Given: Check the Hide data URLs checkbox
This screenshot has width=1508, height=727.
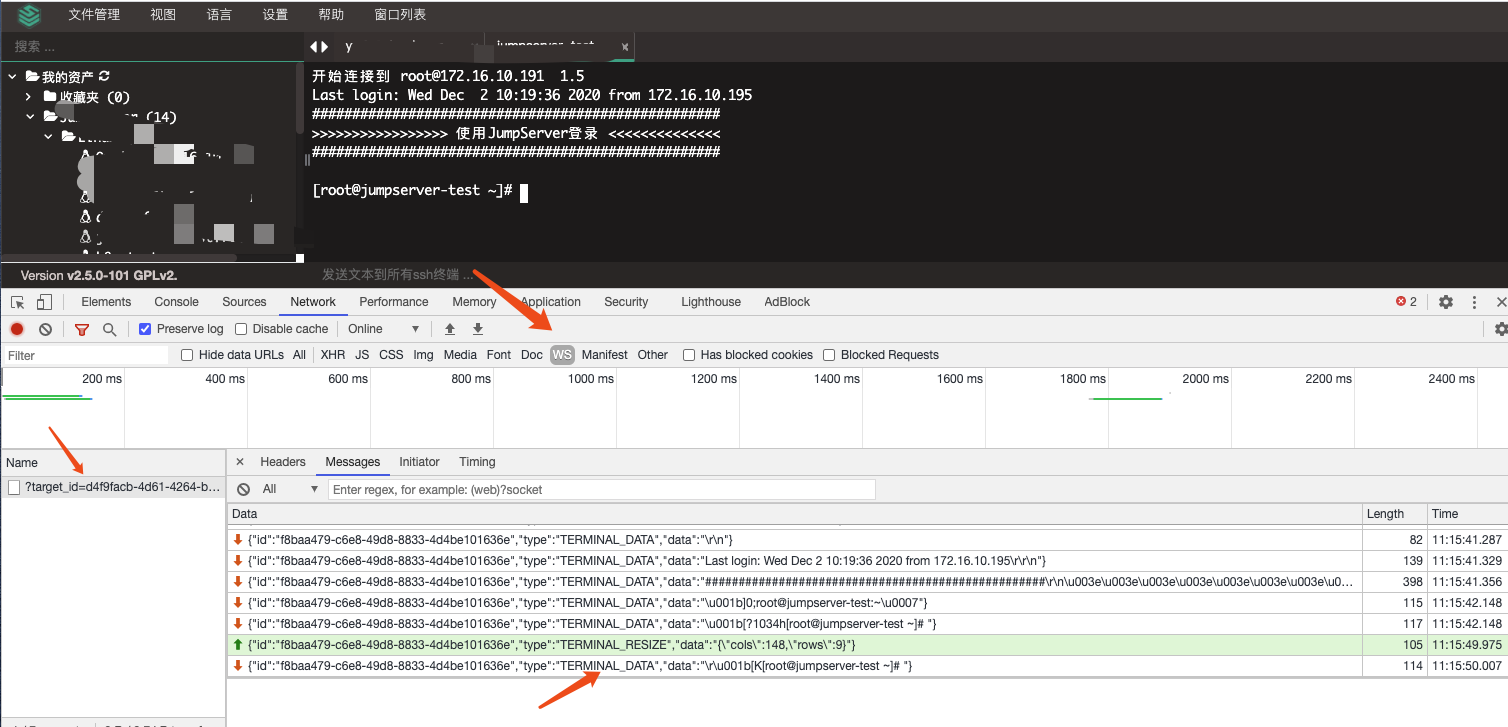Looking at the screenshot, I should point(187,354).
